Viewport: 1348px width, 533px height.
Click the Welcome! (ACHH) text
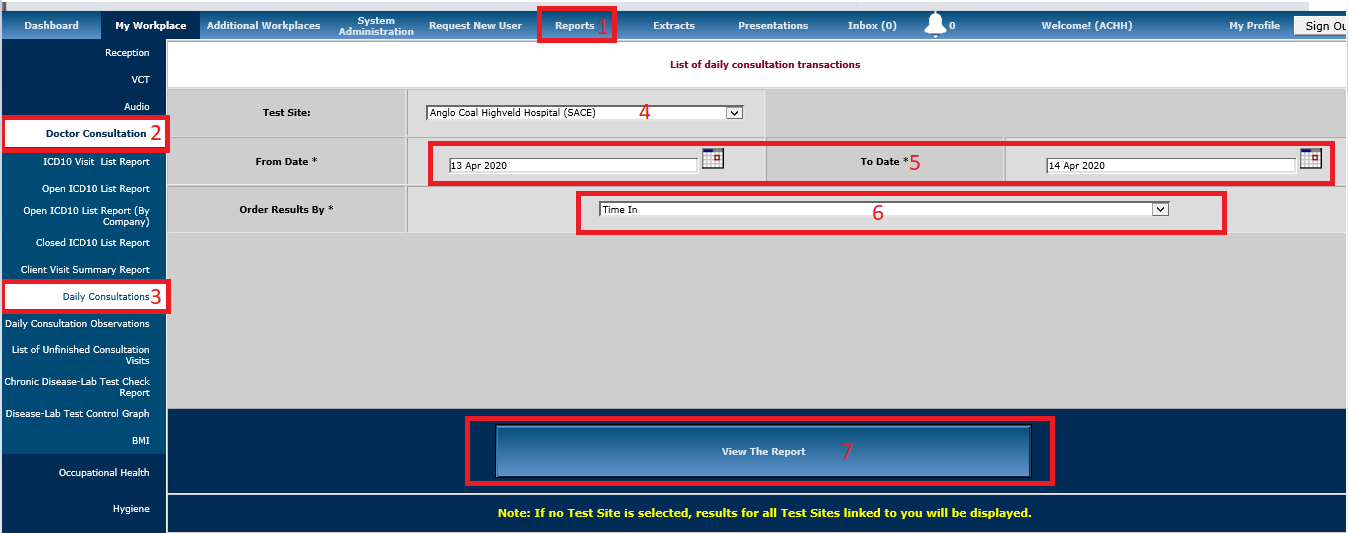click(x=1086, y=26)
